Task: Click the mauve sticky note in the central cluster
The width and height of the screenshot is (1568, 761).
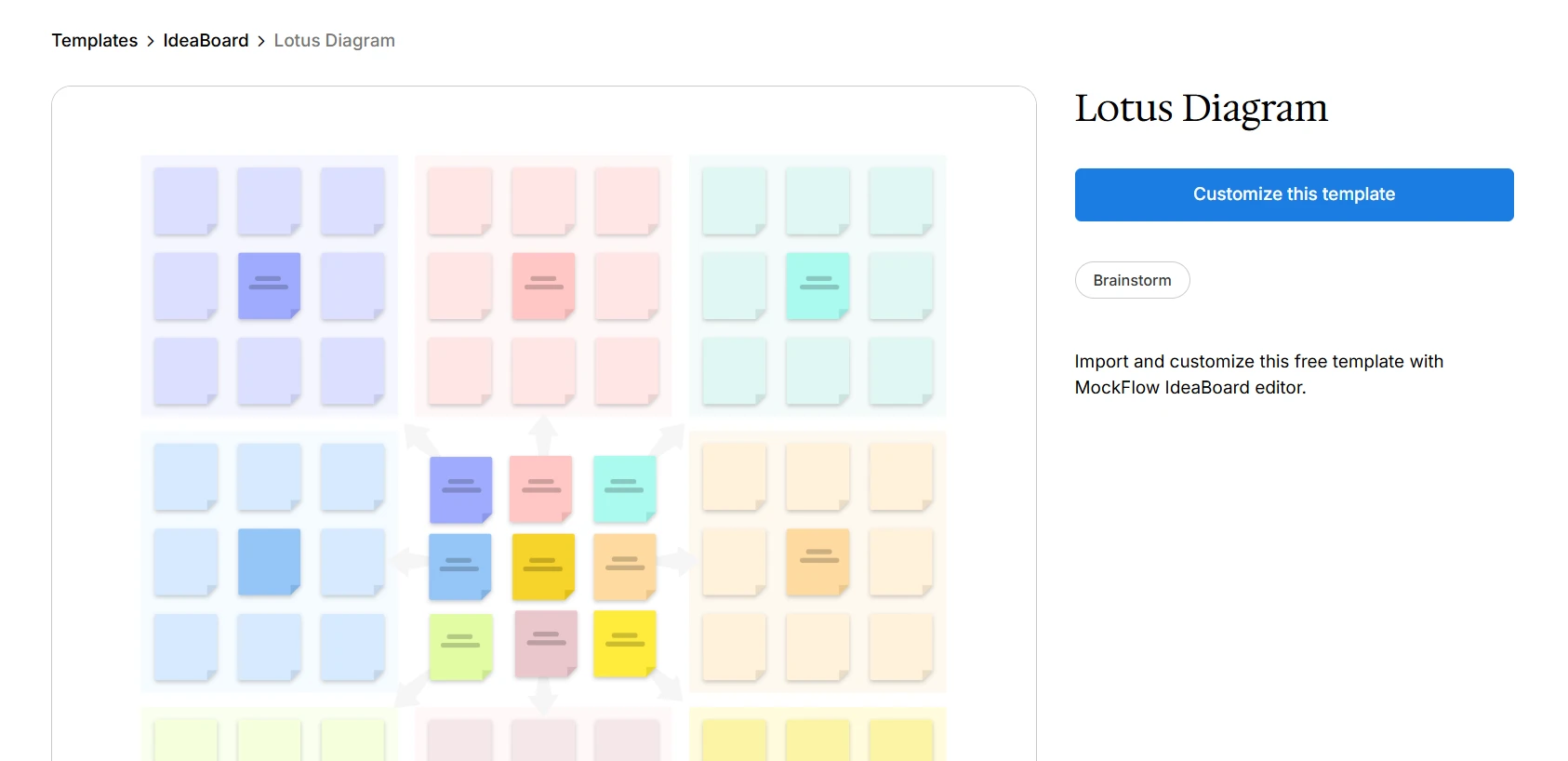Action: pyautogui.click(x=546, y=642)
